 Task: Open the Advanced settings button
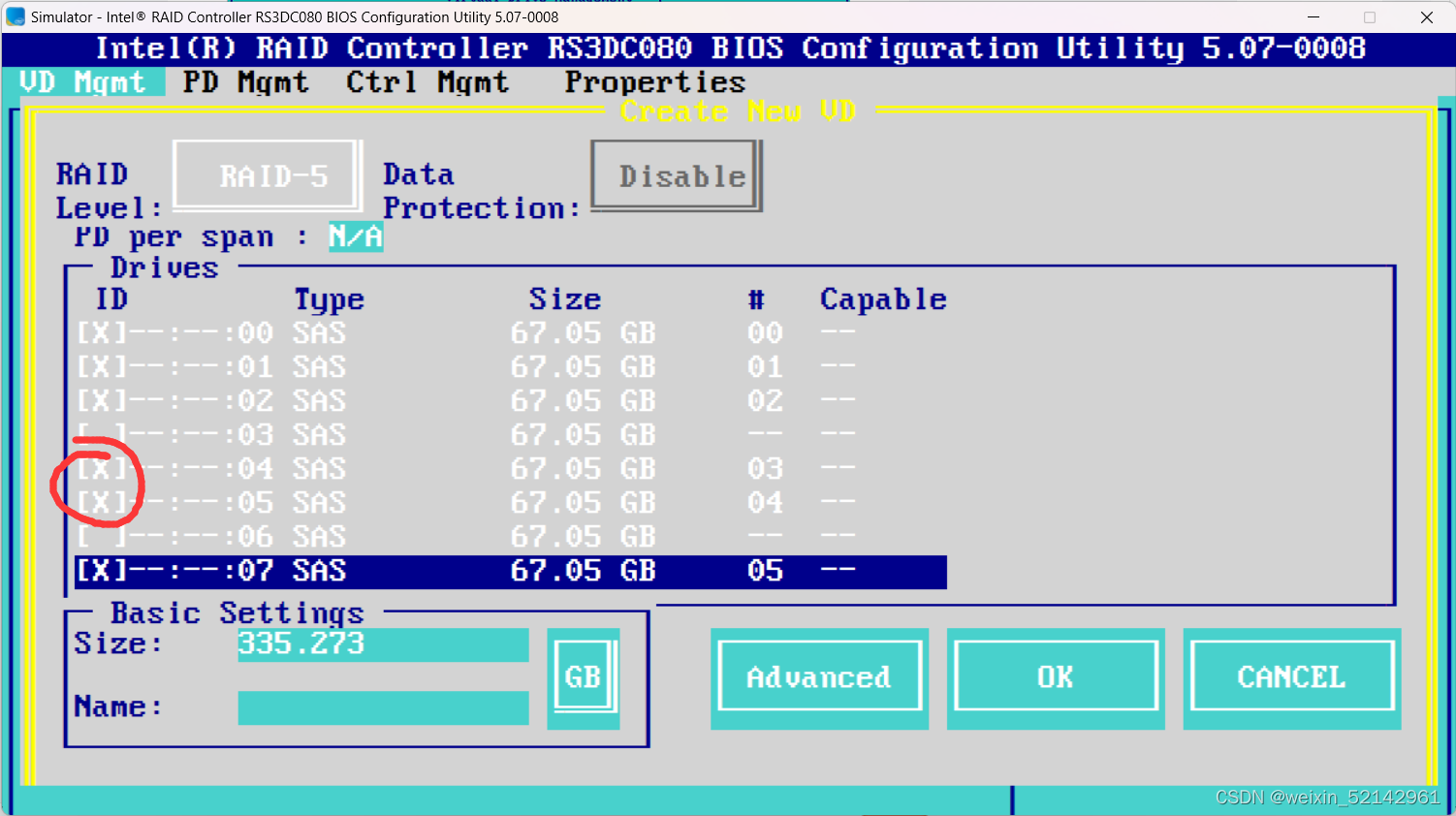click(819, 677)
